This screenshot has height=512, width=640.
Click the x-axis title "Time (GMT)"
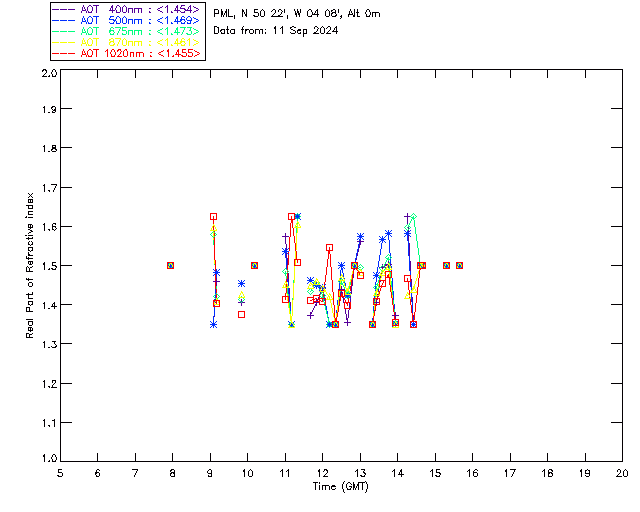(340, 487)
